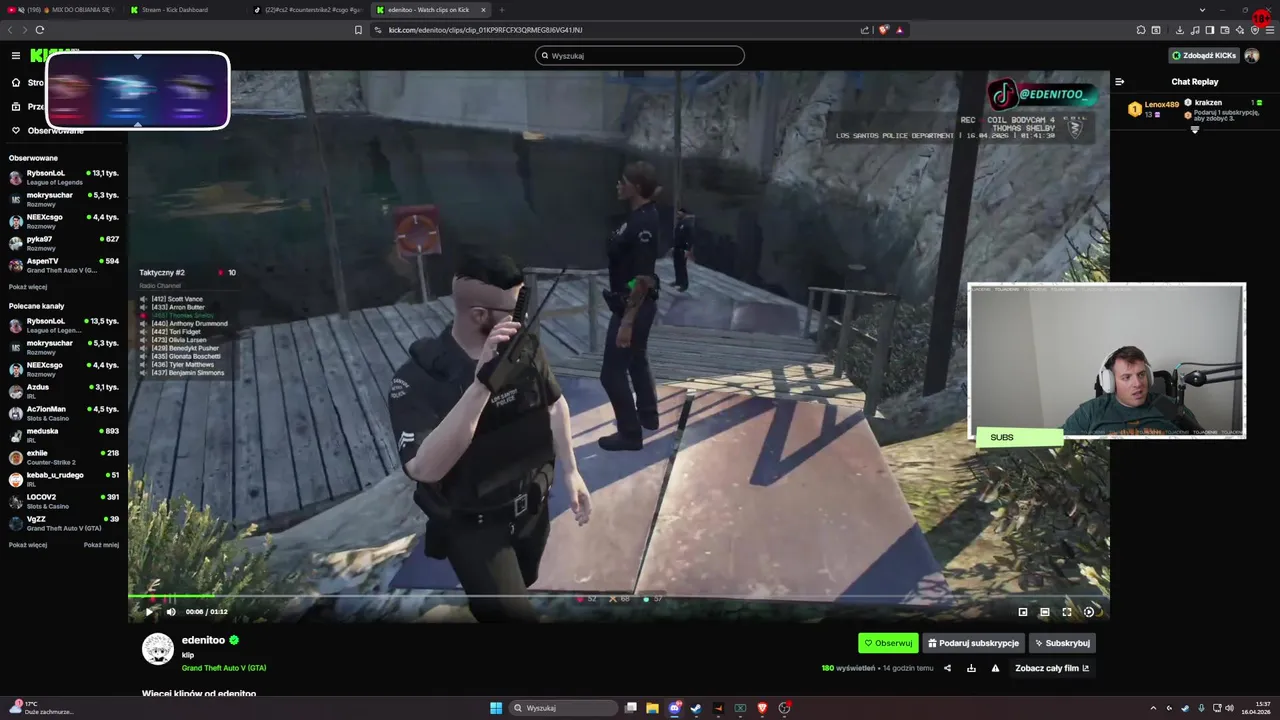
Task: Open File Explorer from the taskbar
Action: tap(652, 708)
